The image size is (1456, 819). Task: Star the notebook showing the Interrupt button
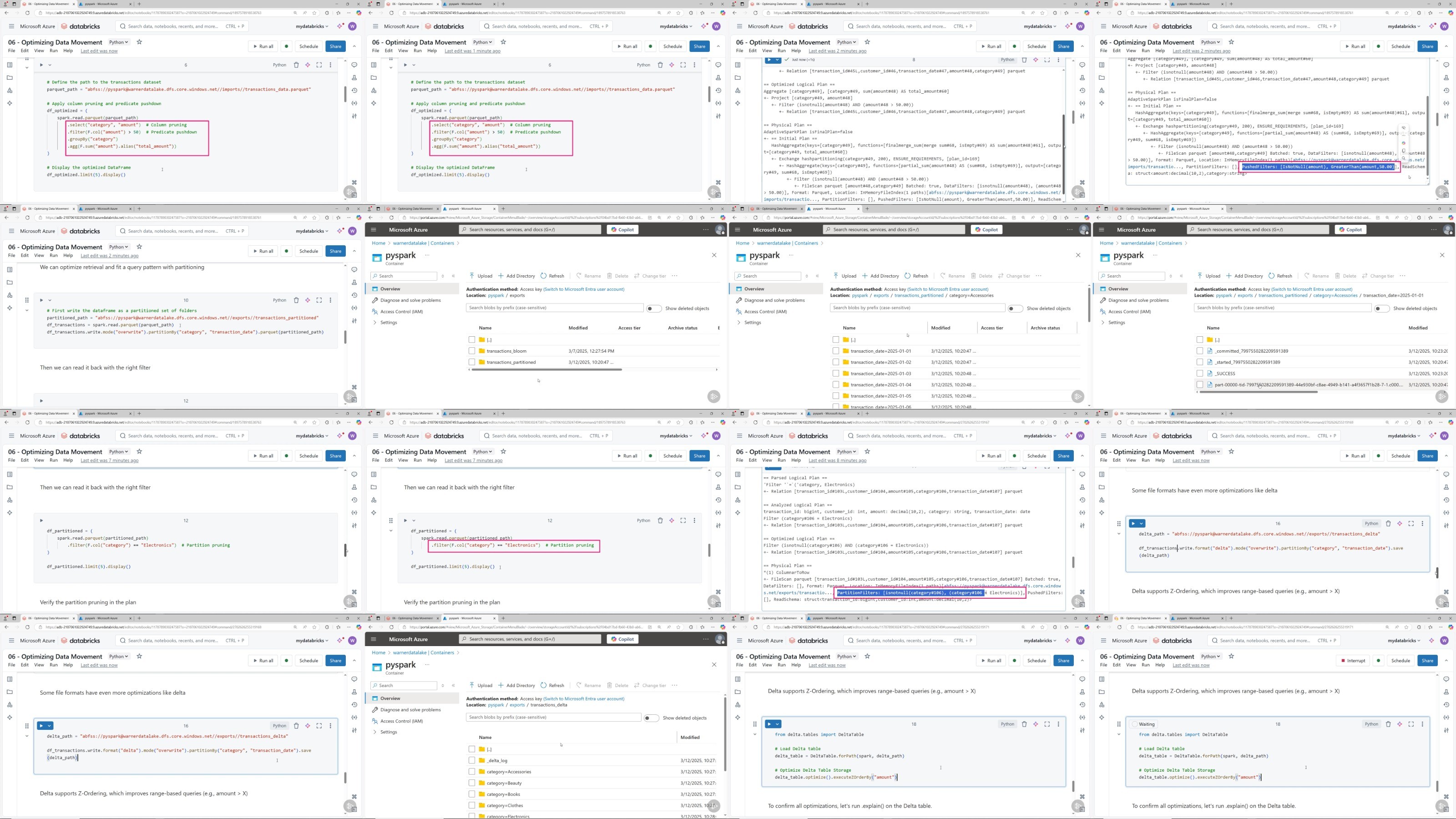(1232, 656)
